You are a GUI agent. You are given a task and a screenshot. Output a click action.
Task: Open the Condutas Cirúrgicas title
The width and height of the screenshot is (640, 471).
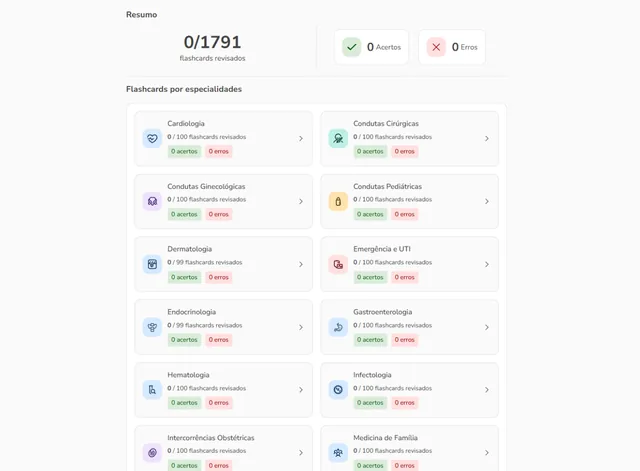[386, 123]
